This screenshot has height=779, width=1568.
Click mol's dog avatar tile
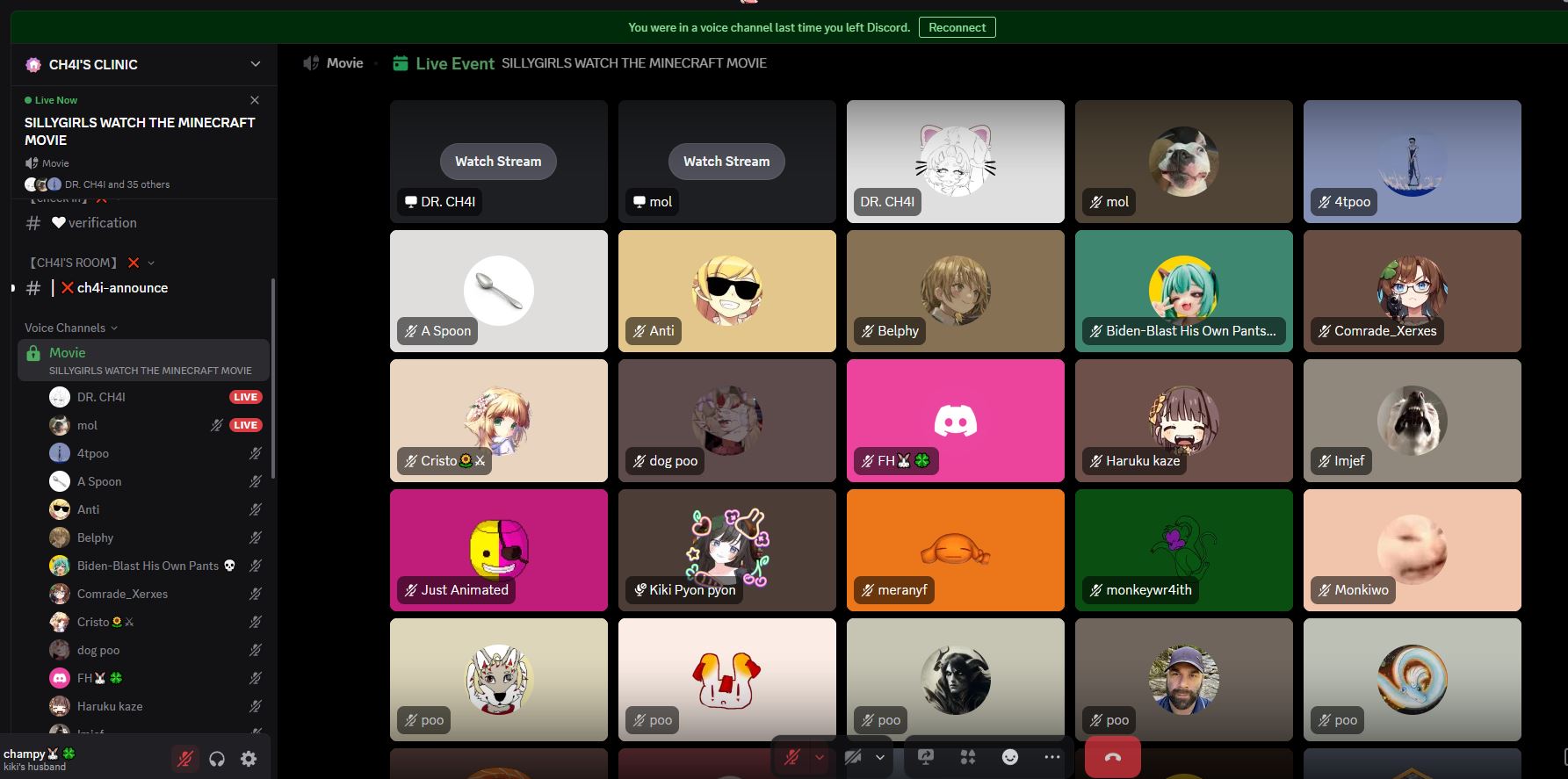click(1184, 162)
